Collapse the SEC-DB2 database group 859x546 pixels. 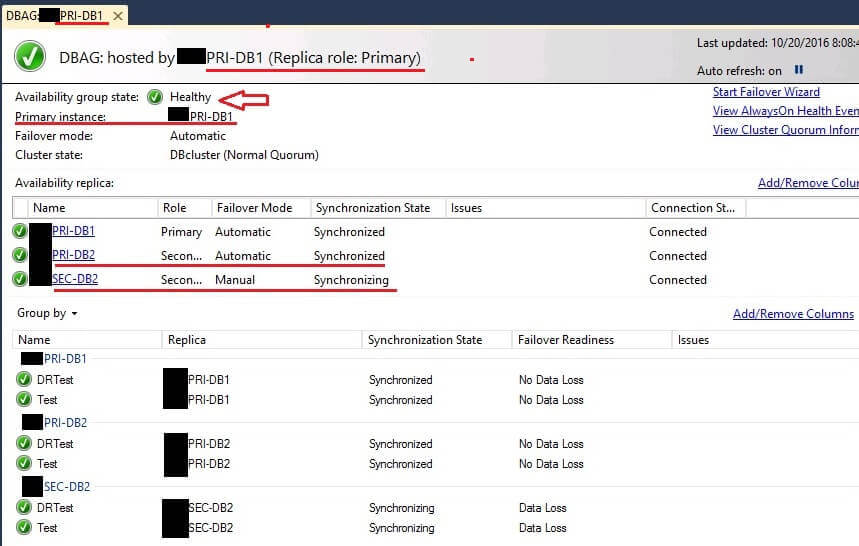[x=66, y=487]
